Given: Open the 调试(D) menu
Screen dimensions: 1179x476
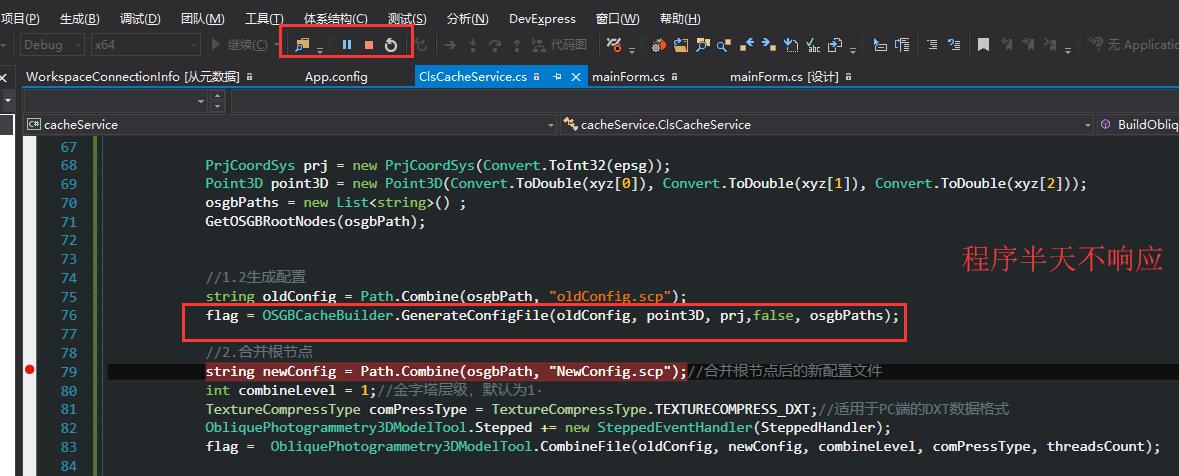Looking at the screenshot, I should point(141,19).
